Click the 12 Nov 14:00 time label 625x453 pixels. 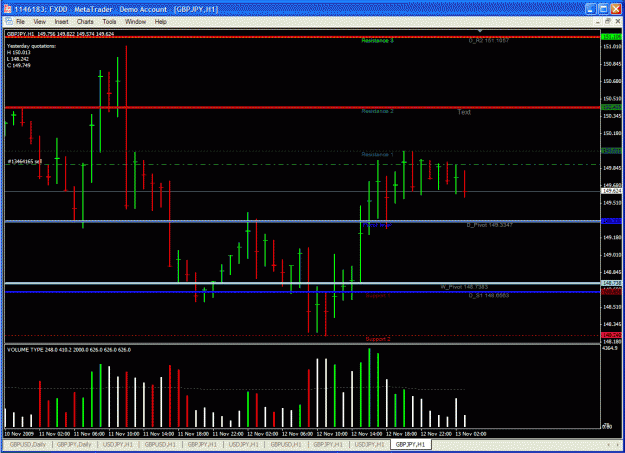[367, 434]
